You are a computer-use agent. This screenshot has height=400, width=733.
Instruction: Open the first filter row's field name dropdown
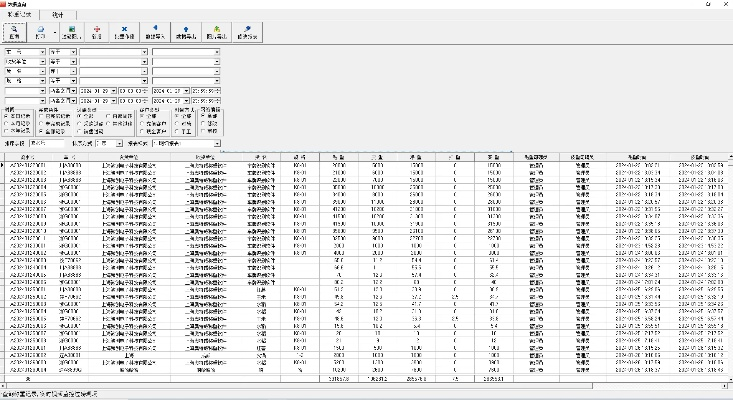(x=42, y=51)
